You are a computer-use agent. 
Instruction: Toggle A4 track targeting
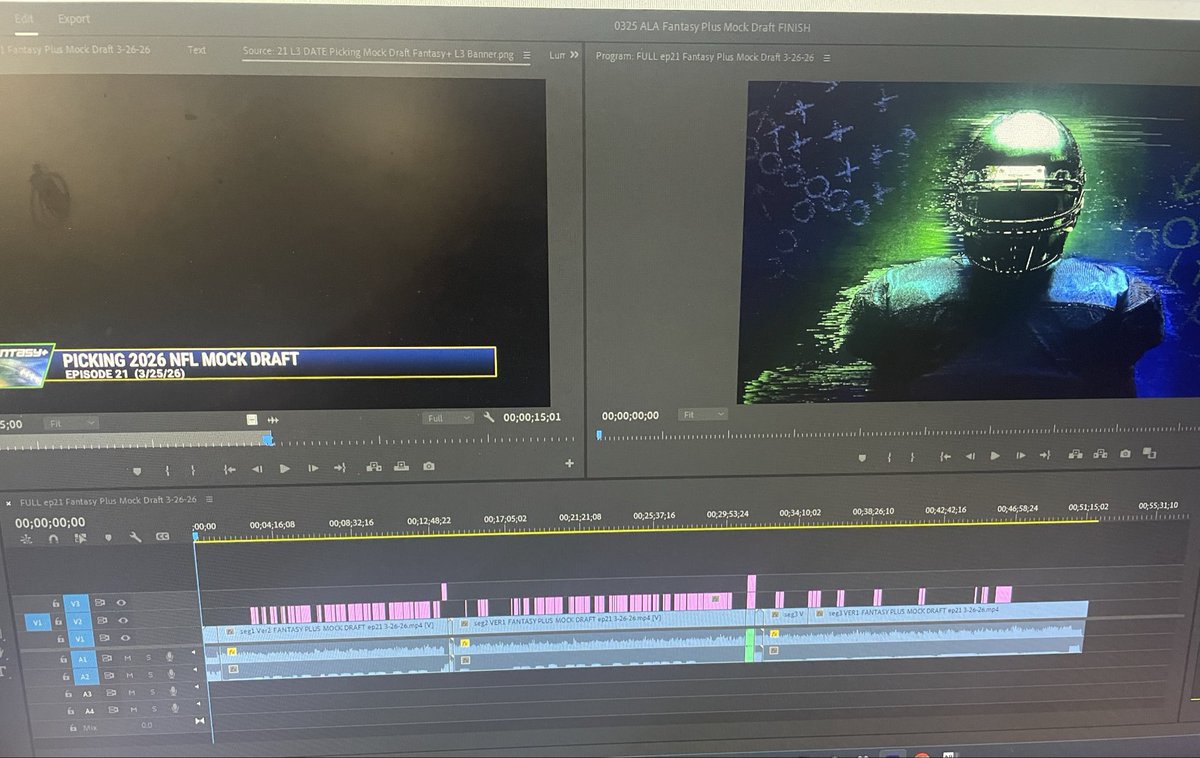[89, 711]
